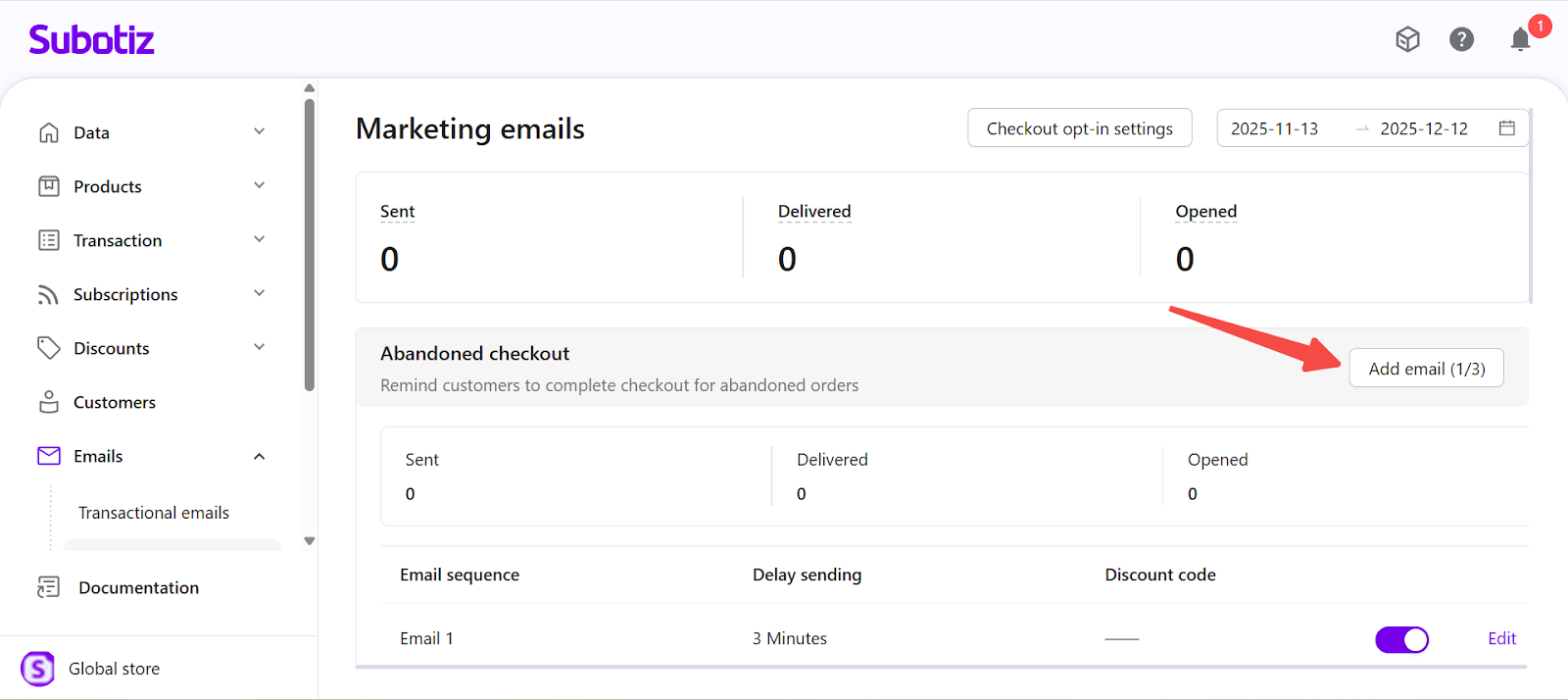The height and width of the screenshot is (700, 1568).
Task: Click the Global store avatar icon
Action: click(38, 669)
